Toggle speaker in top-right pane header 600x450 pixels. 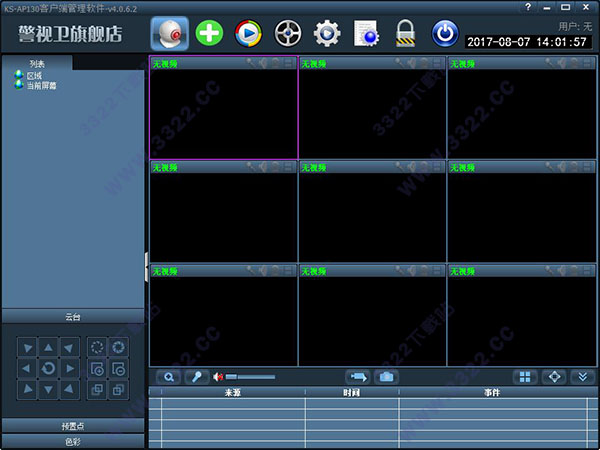pyautogui.click(x=561, y=63)
